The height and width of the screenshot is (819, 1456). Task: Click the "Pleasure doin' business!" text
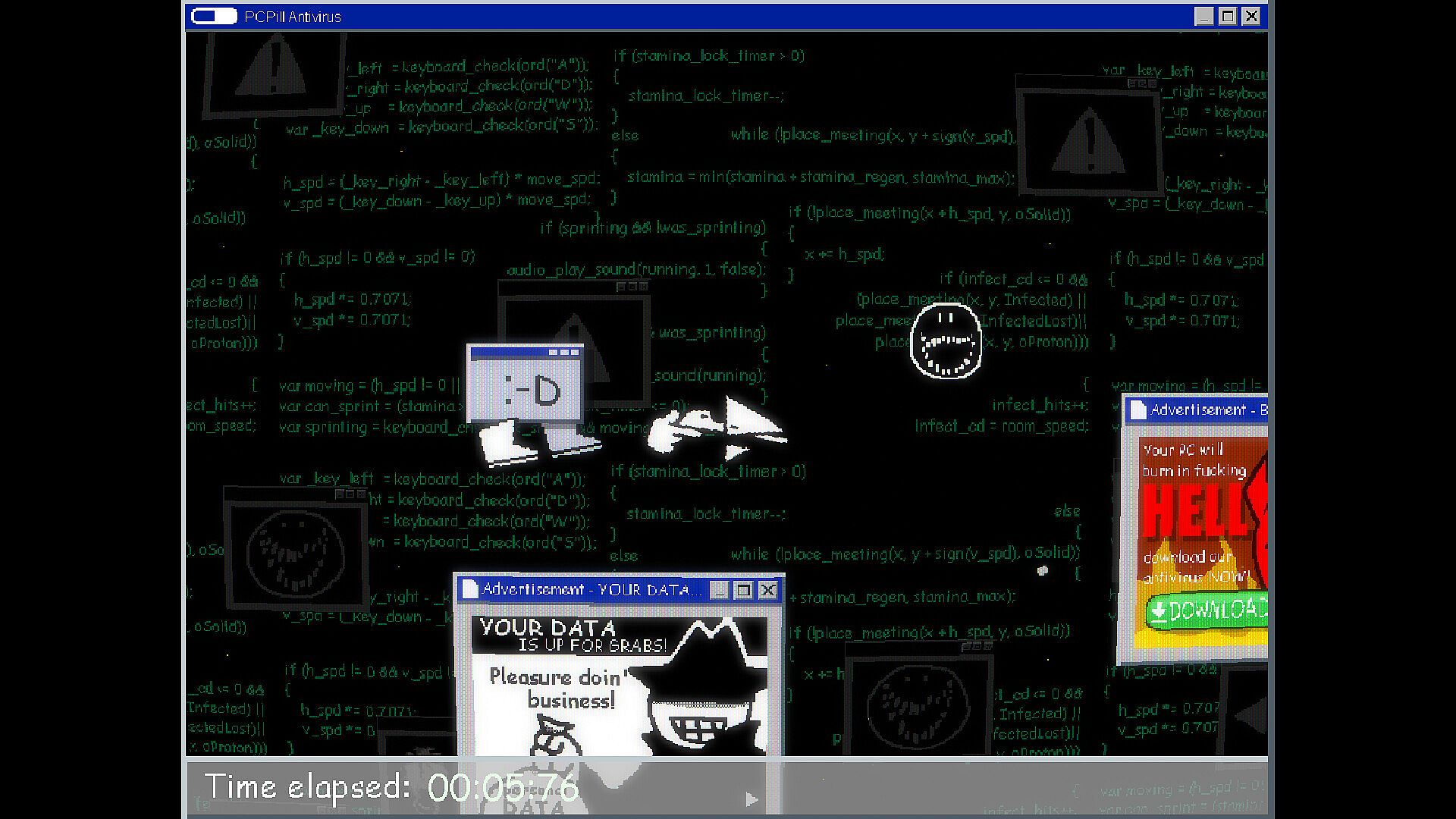coord(559,688)
